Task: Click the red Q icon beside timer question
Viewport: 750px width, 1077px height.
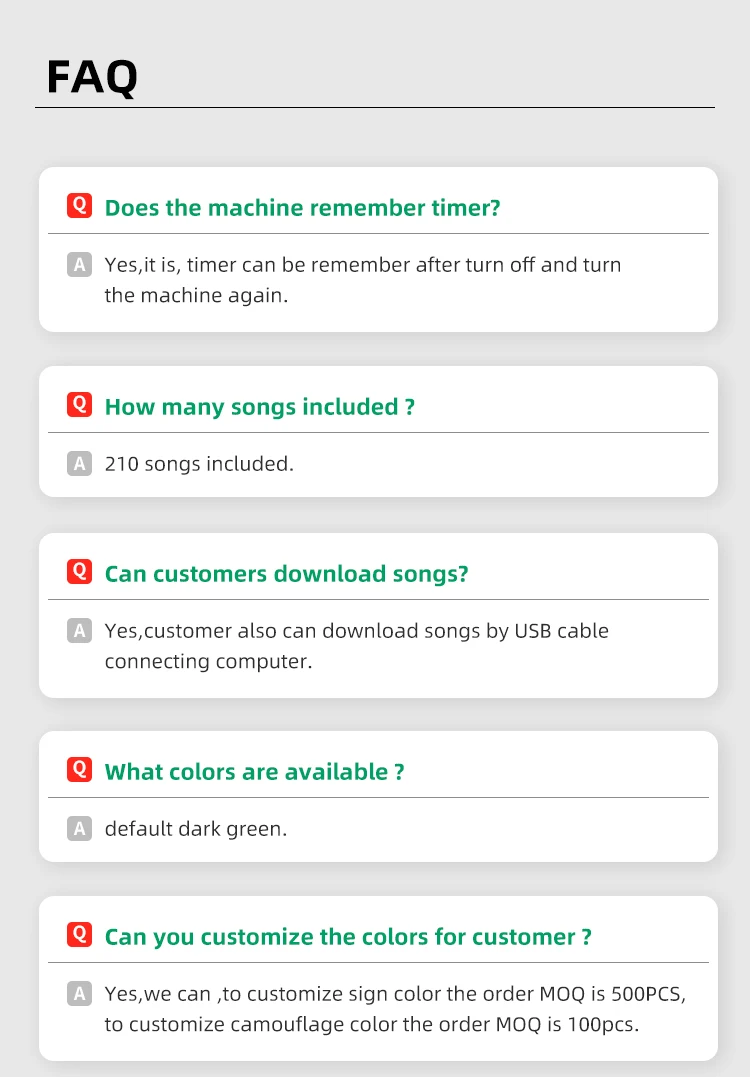Action: tap(79, 206)
